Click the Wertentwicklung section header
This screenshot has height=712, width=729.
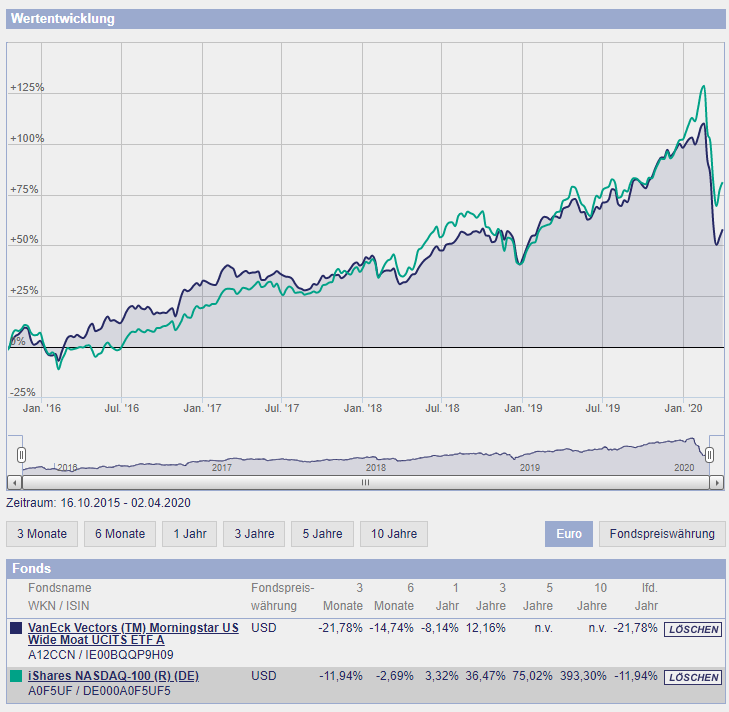tap(365, 19)
